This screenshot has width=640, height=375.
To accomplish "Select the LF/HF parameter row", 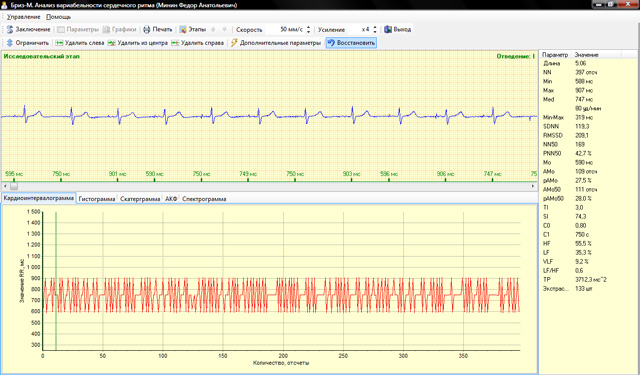I will (x=588, y=271).
